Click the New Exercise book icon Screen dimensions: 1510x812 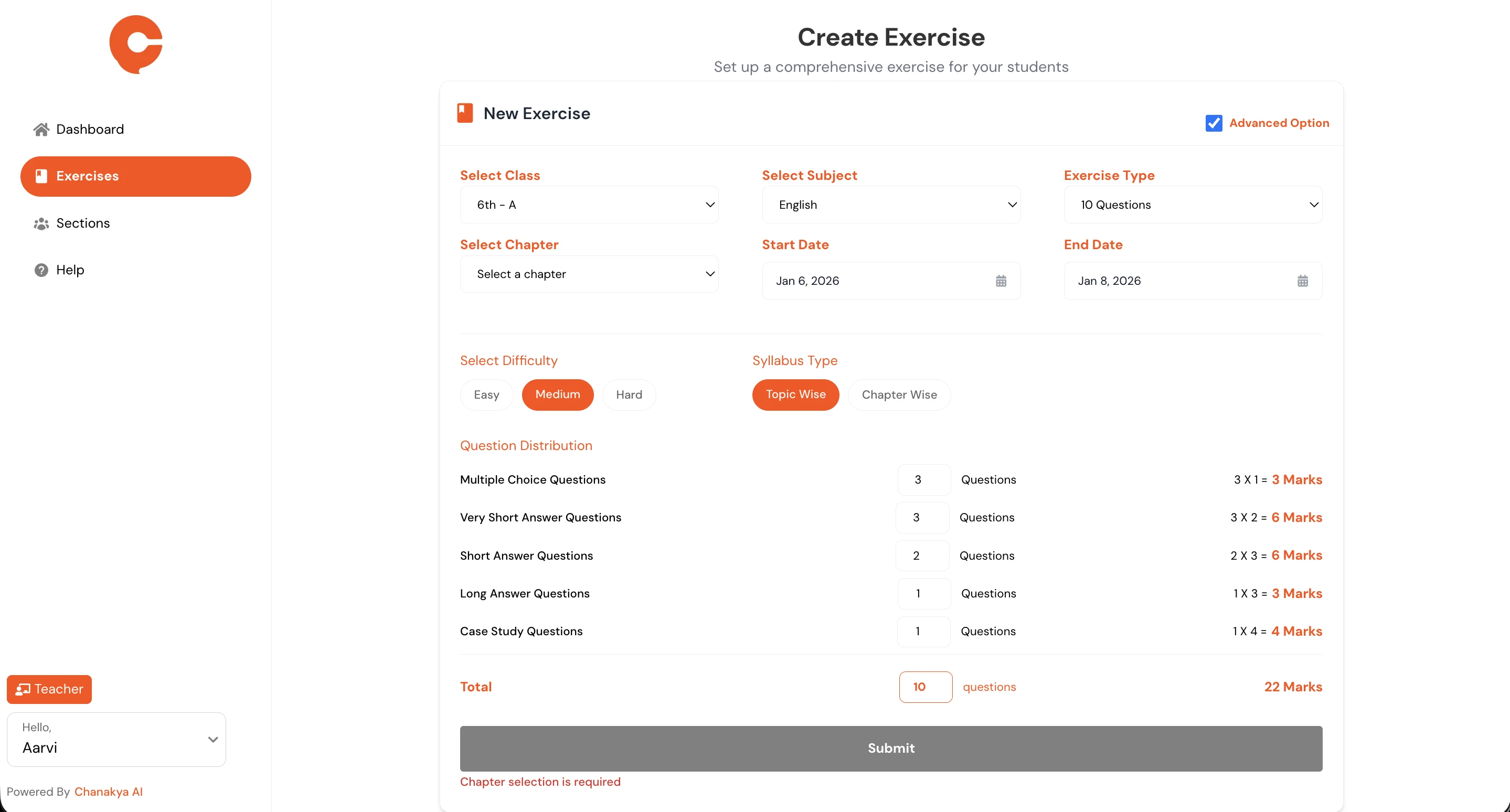465,113
